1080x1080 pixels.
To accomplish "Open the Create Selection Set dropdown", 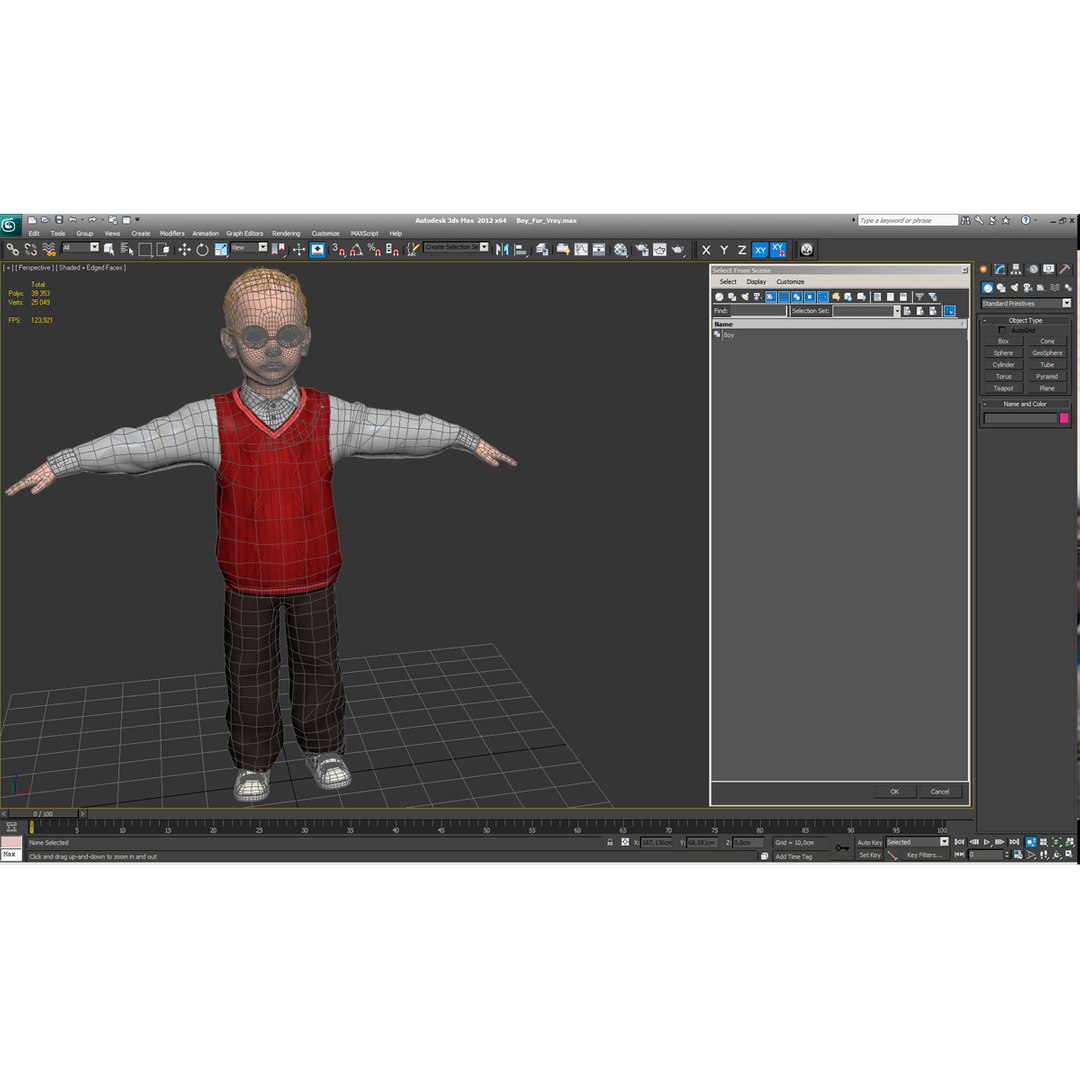I will (457, 247).
